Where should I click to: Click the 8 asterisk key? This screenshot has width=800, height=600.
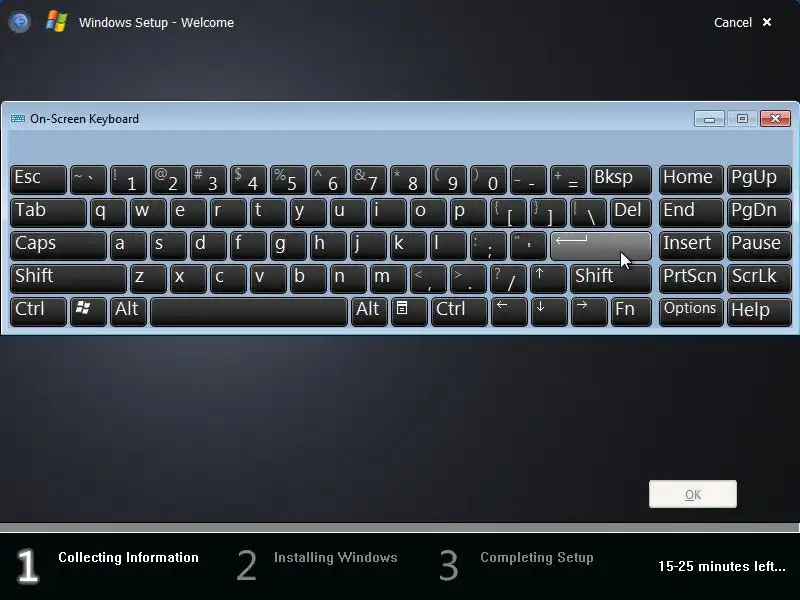pos(409,180)
